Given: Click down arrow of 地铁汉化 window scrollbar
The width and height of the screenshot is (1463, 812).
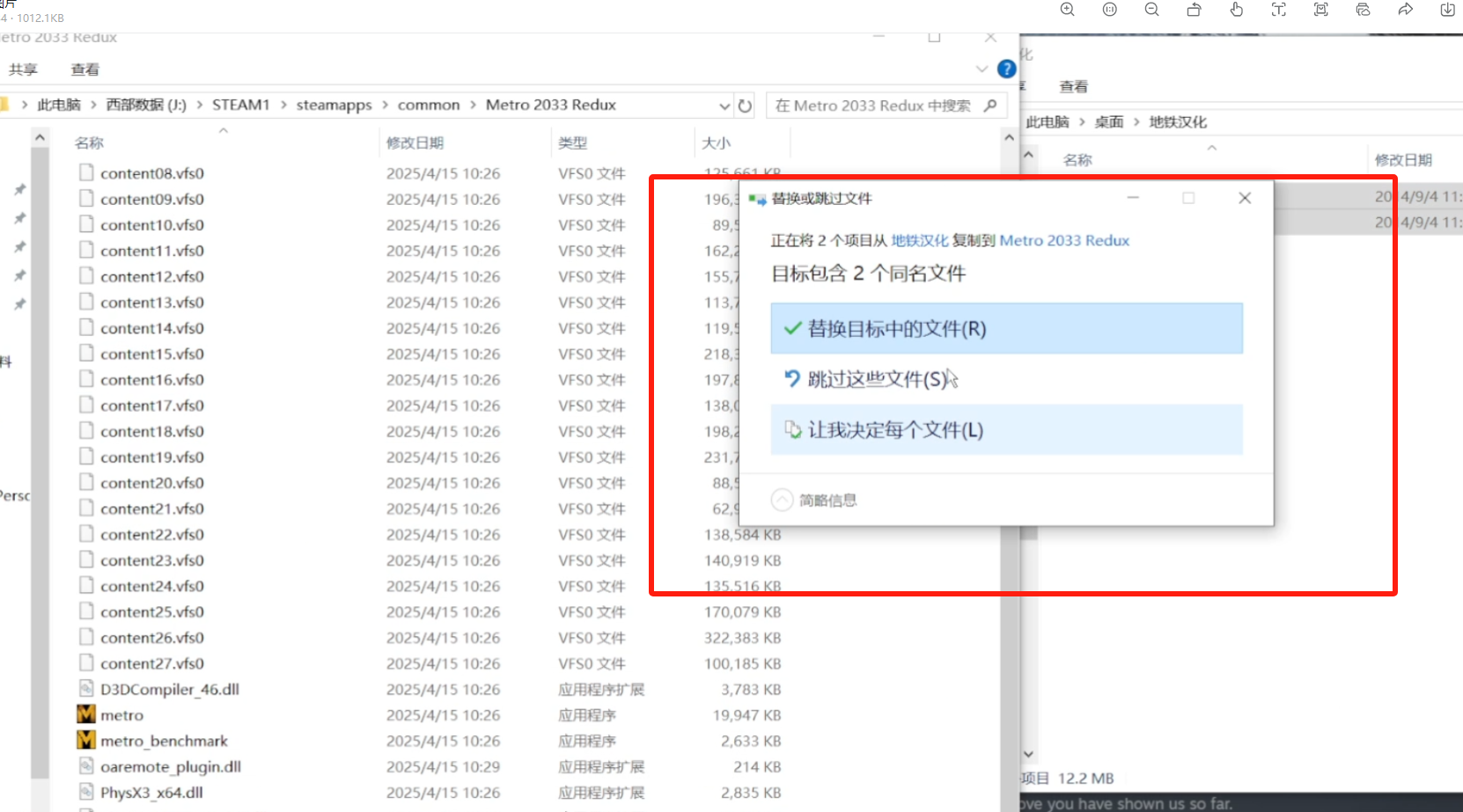Looking at the screenshot, I should pos(1028,754).
